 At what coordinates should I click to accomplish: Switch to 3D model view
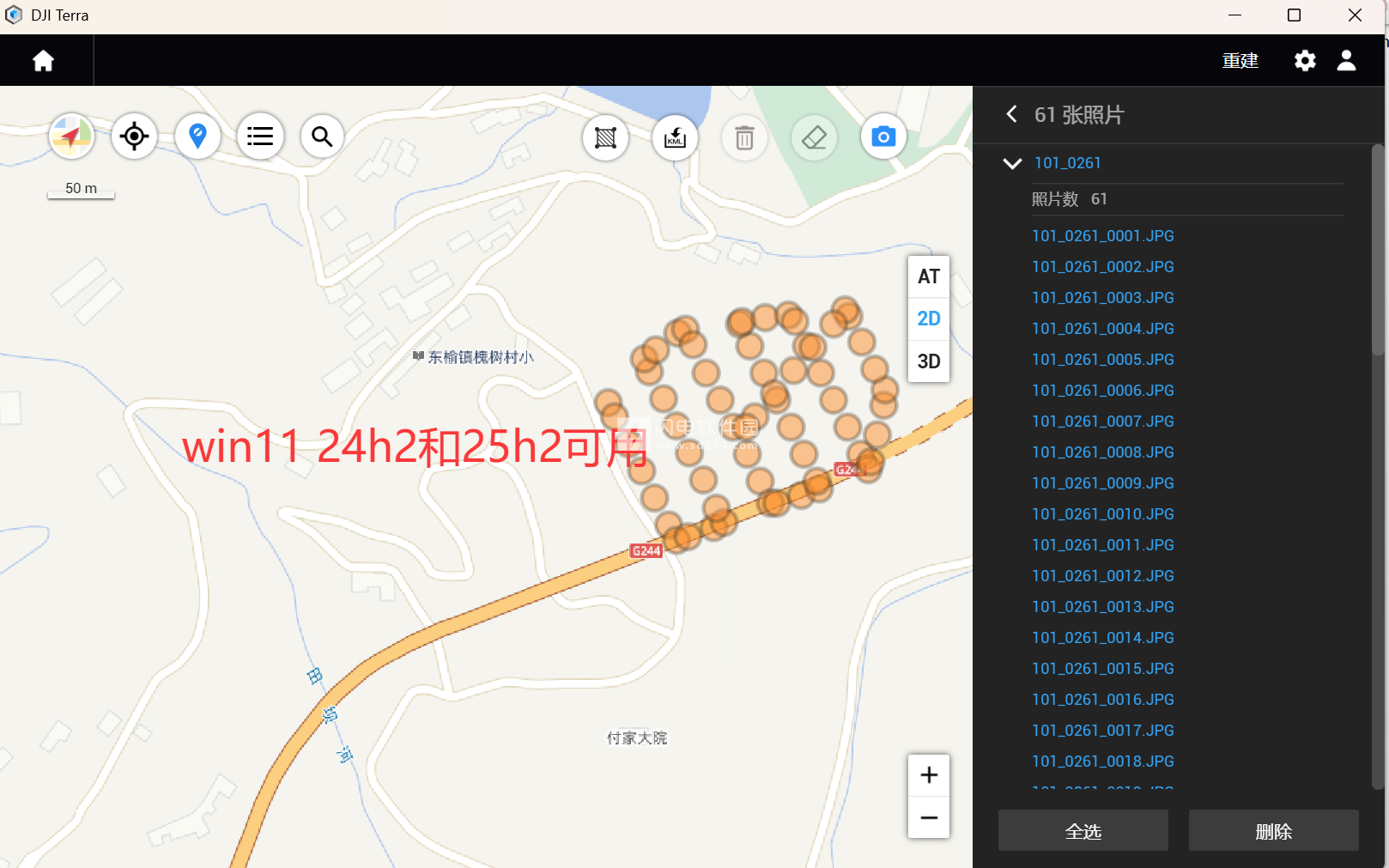(x=928, y=361)
